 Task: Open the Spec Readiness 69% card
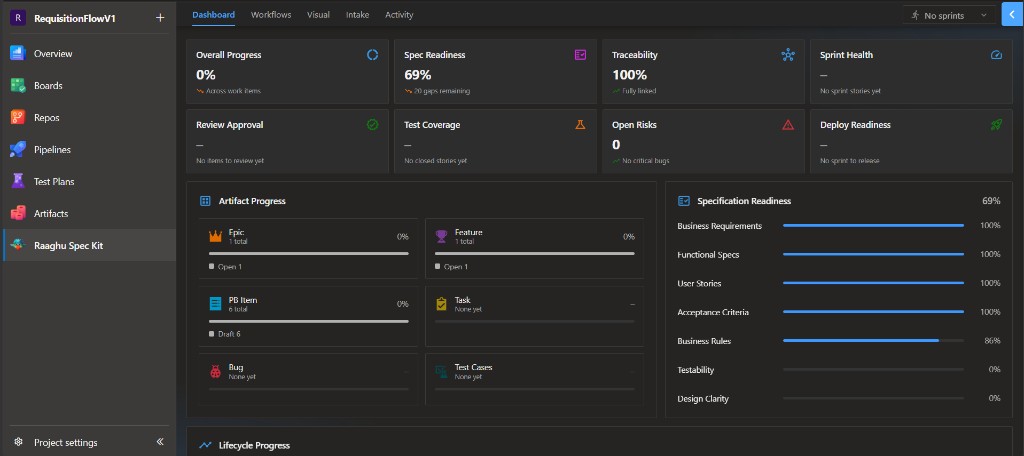coord(496,71)
